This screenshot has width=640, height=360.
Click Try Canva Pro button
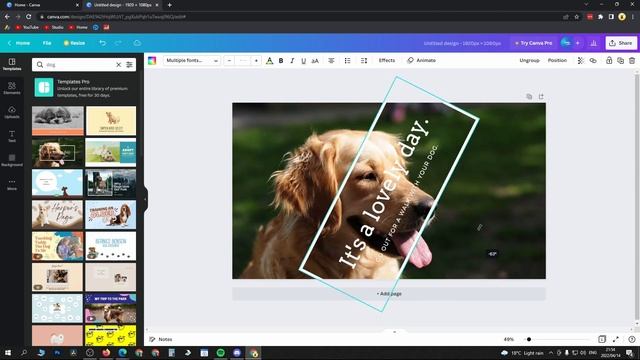tap(533, 43)
